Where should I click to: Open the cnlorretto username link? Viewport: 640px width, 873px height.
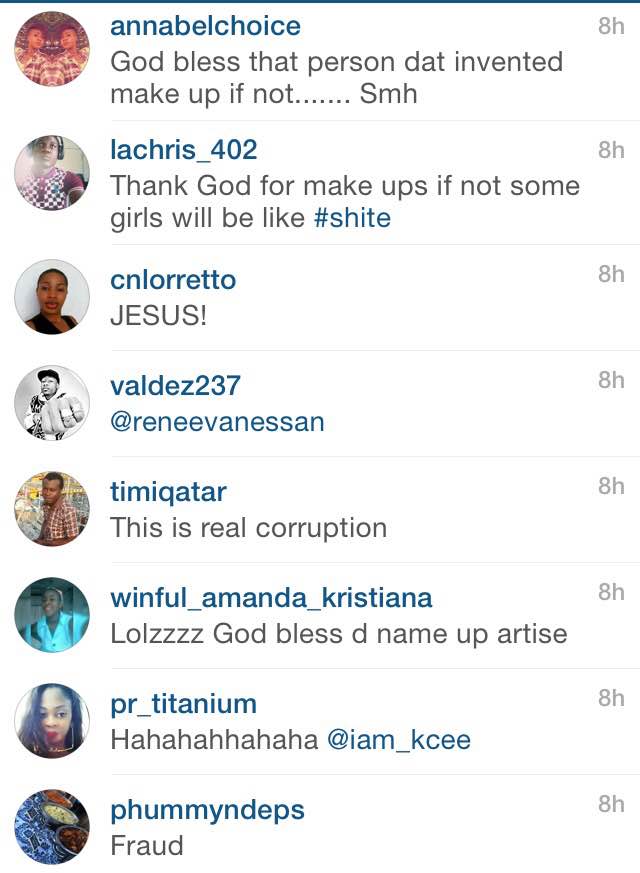[x=173, y=279]
